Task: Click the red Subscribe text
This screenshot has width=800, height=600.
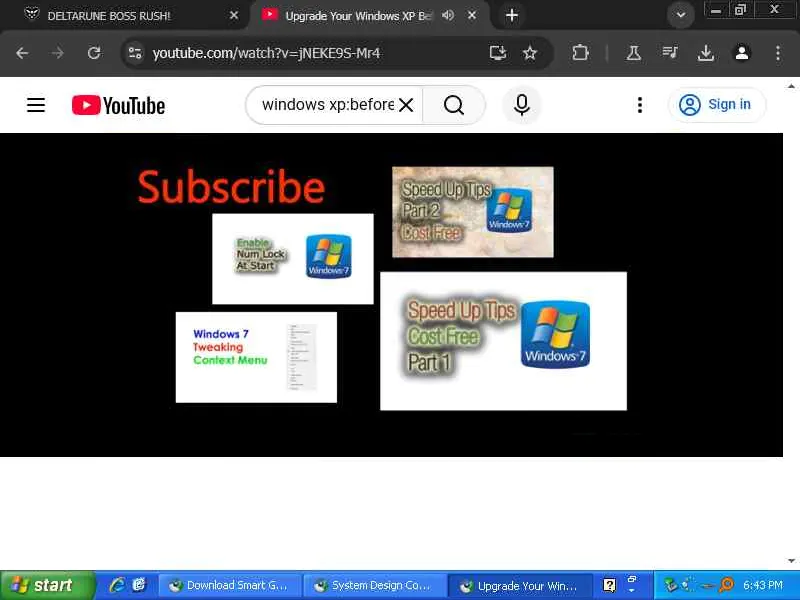Action: pos(231,187)
